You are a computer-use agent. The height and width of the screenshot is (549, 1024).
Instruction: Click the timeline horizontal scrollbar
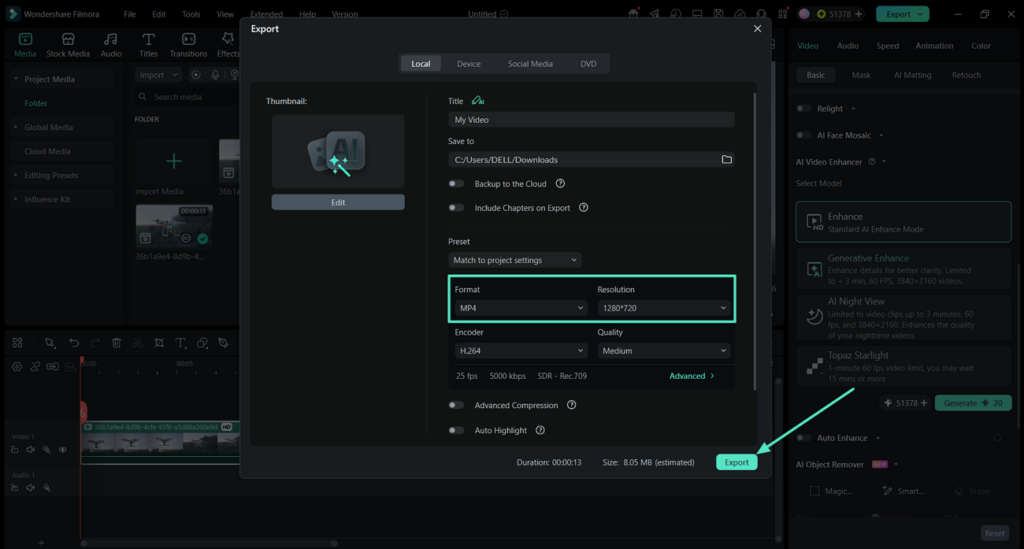(208, 543)
